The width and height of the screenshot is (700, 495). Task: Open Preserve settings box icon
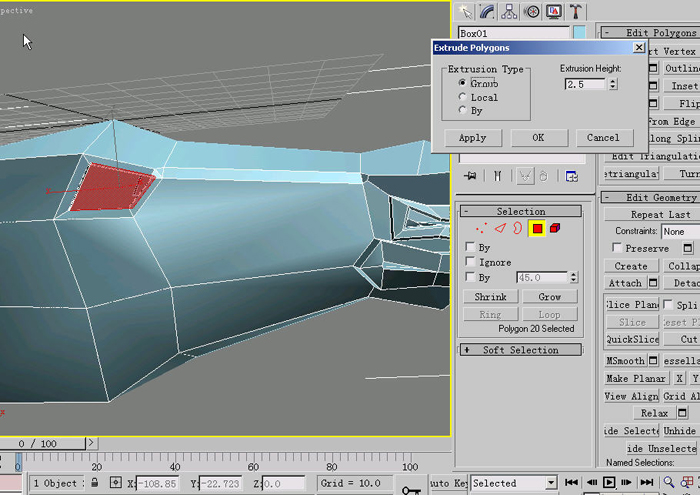(688, 248)
